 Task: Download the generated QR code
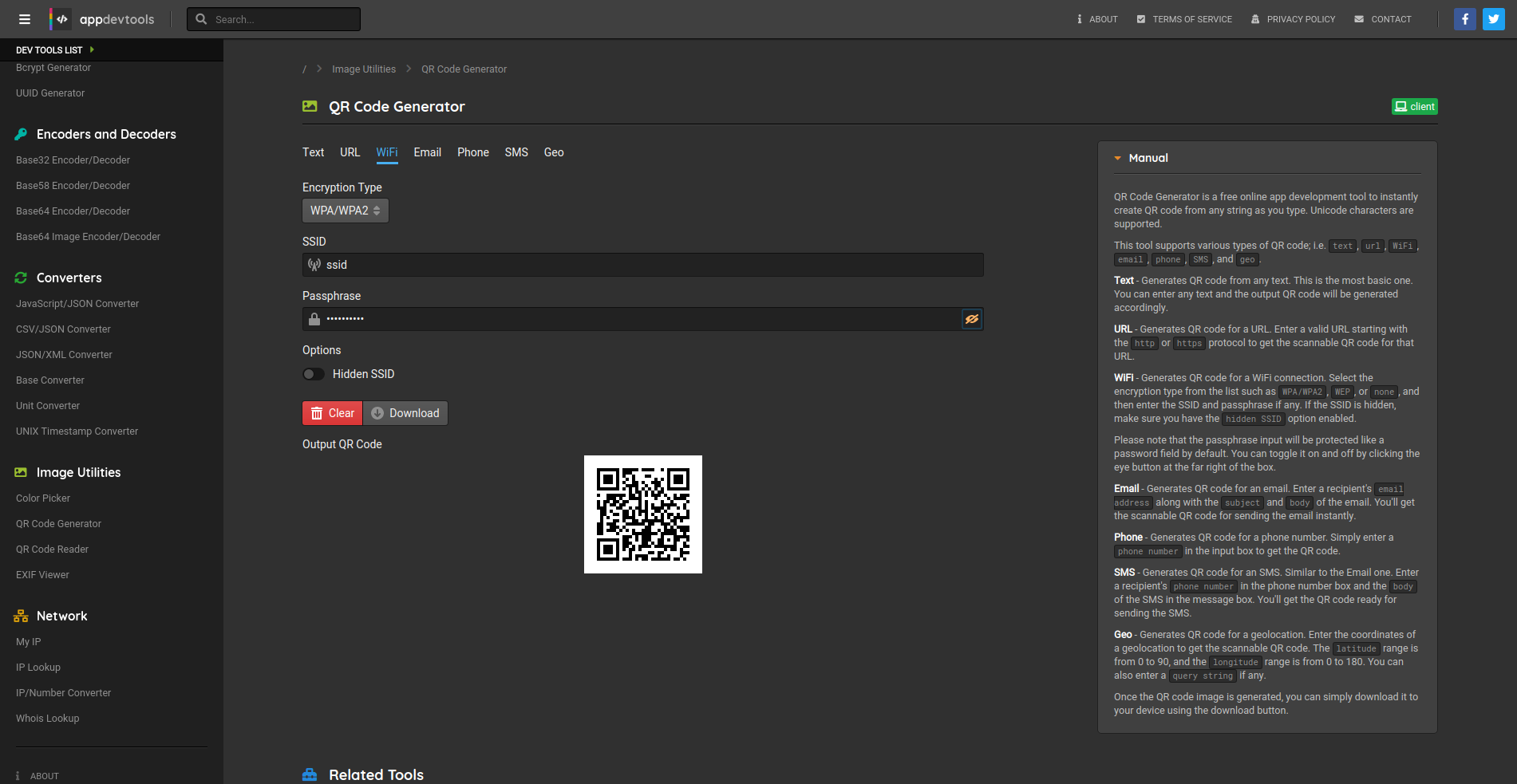click(405, 413)
